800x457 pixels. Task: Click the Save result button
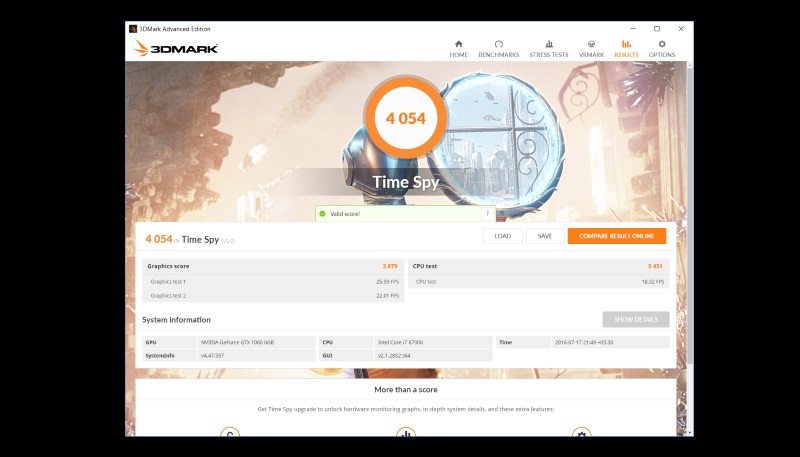pyautogui.click(x=545, y=236)
